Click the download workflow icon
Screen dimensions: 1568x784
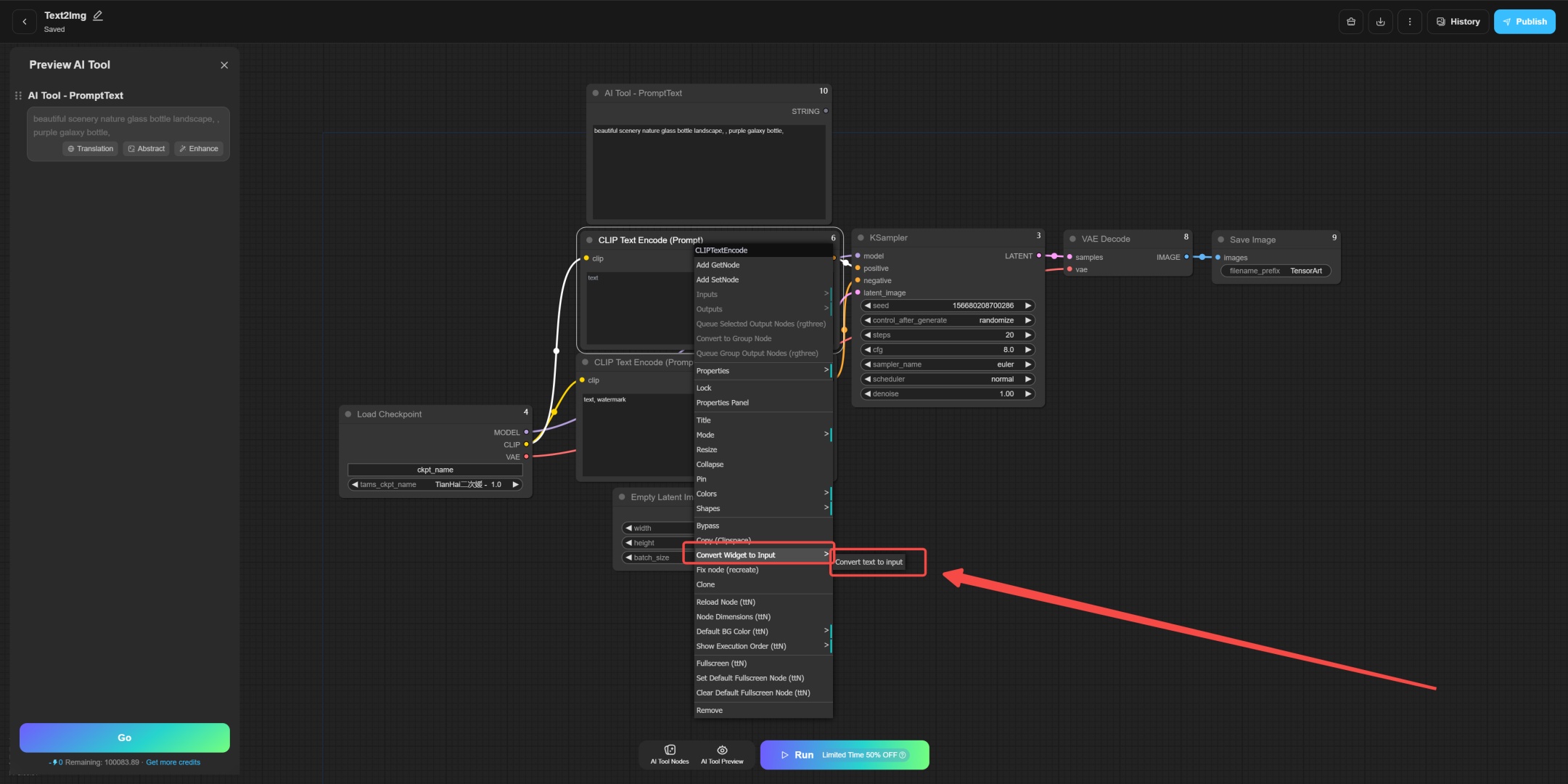[1380, 22]
